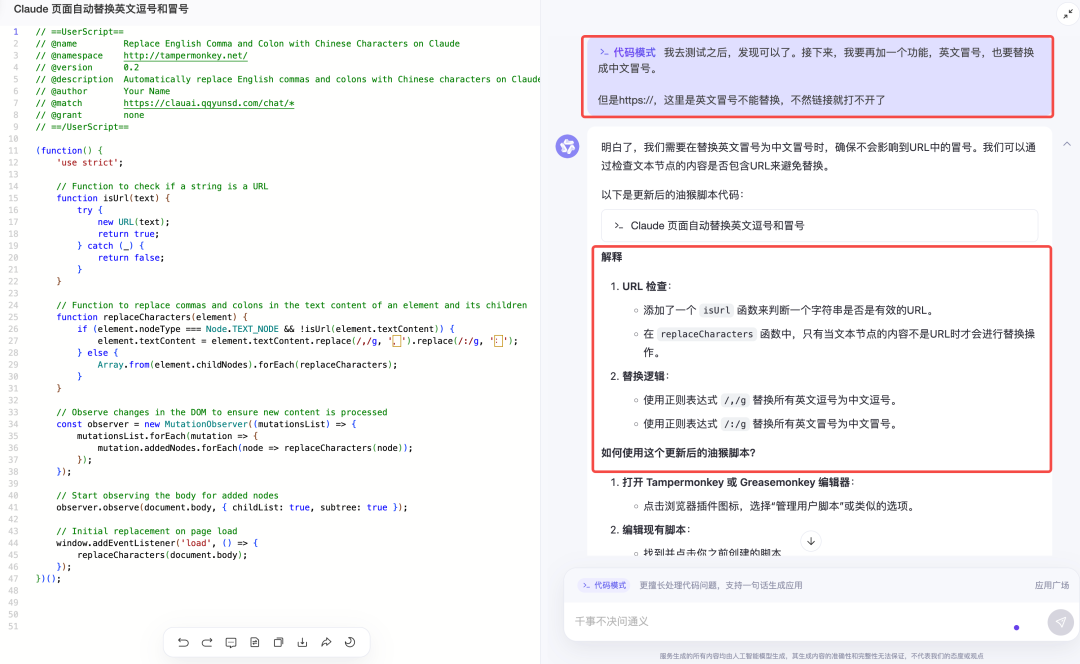
Task: Click the @version 0.2 metadata line
Action: [x=87, y=68]
